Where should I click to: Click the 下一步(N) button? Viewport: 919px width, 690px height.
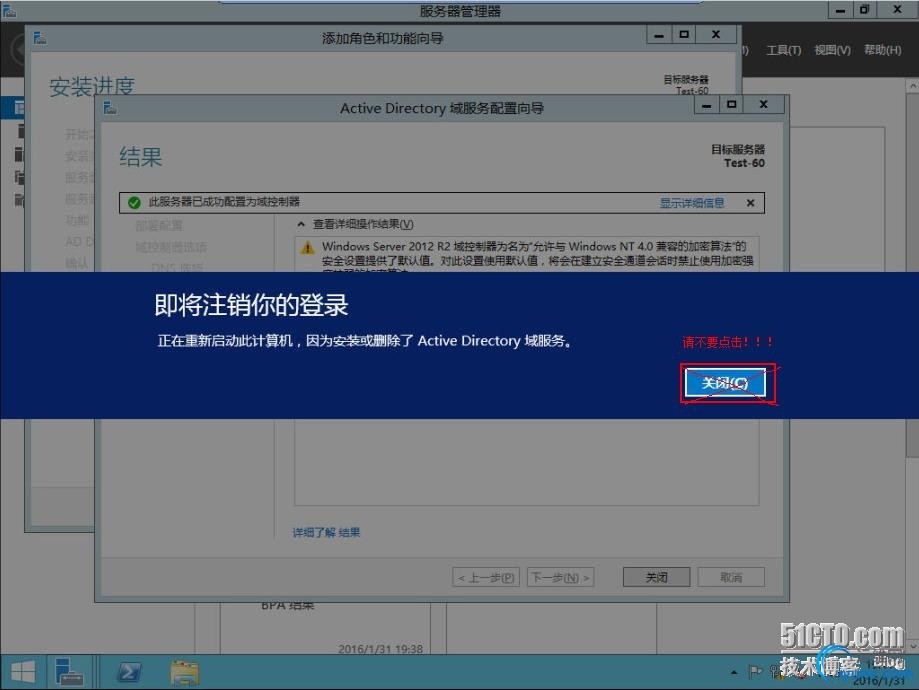point(560,577)
